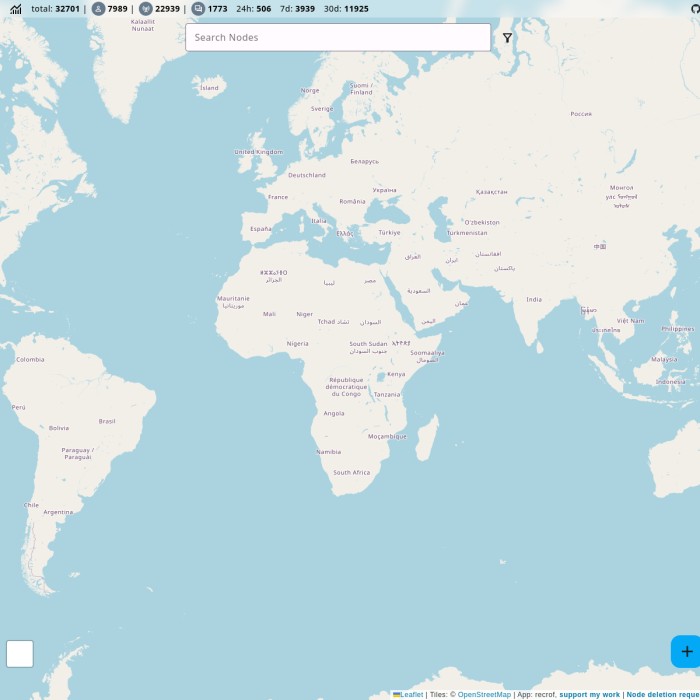Image resolution: width=700 pixels, height=700 pixels.
Task: Click the icon beside the 7989 count
Action: [98, 9]
